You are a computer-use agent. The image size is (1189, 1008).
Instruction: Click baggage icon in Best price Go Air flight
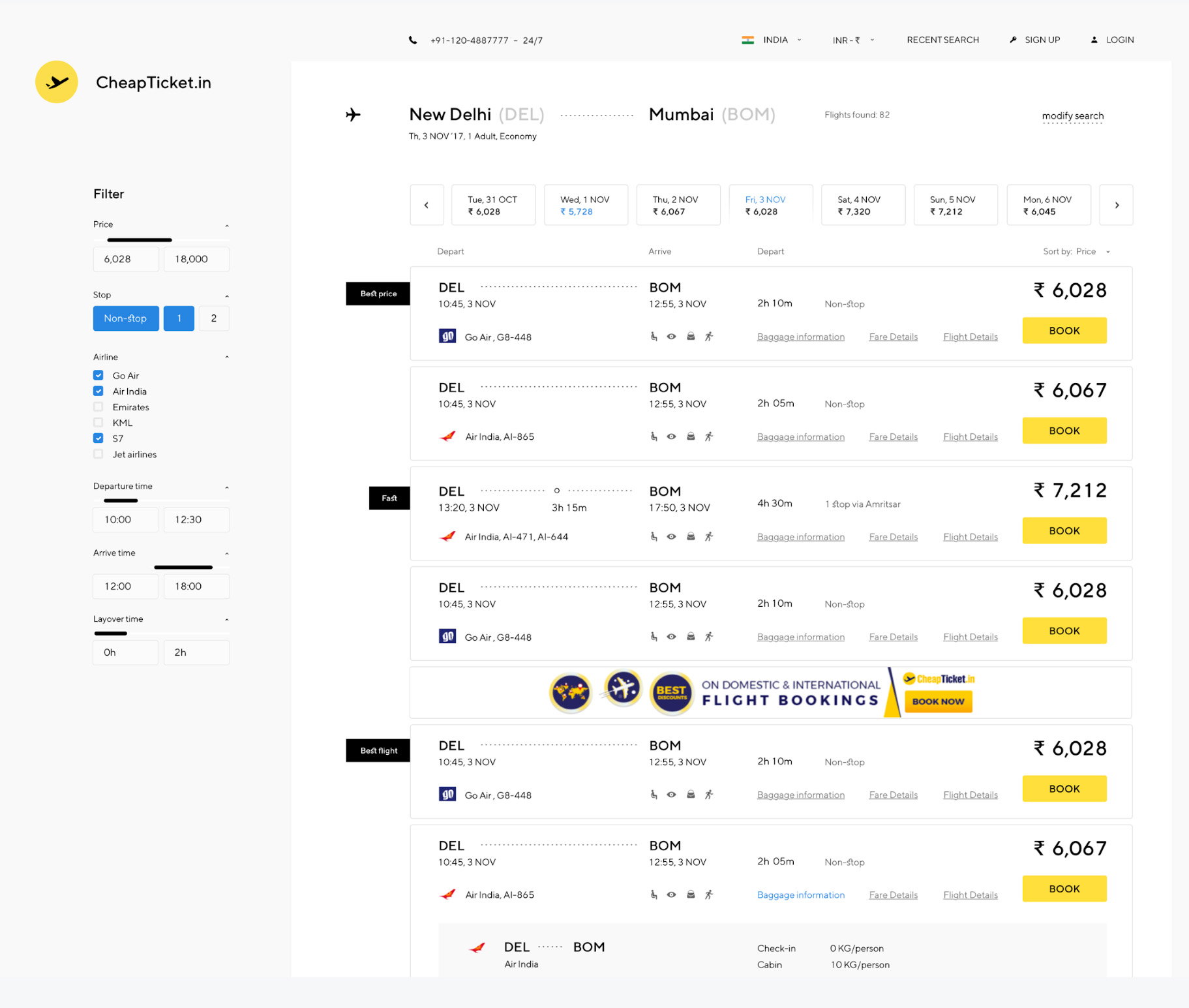tap(691, 337)
